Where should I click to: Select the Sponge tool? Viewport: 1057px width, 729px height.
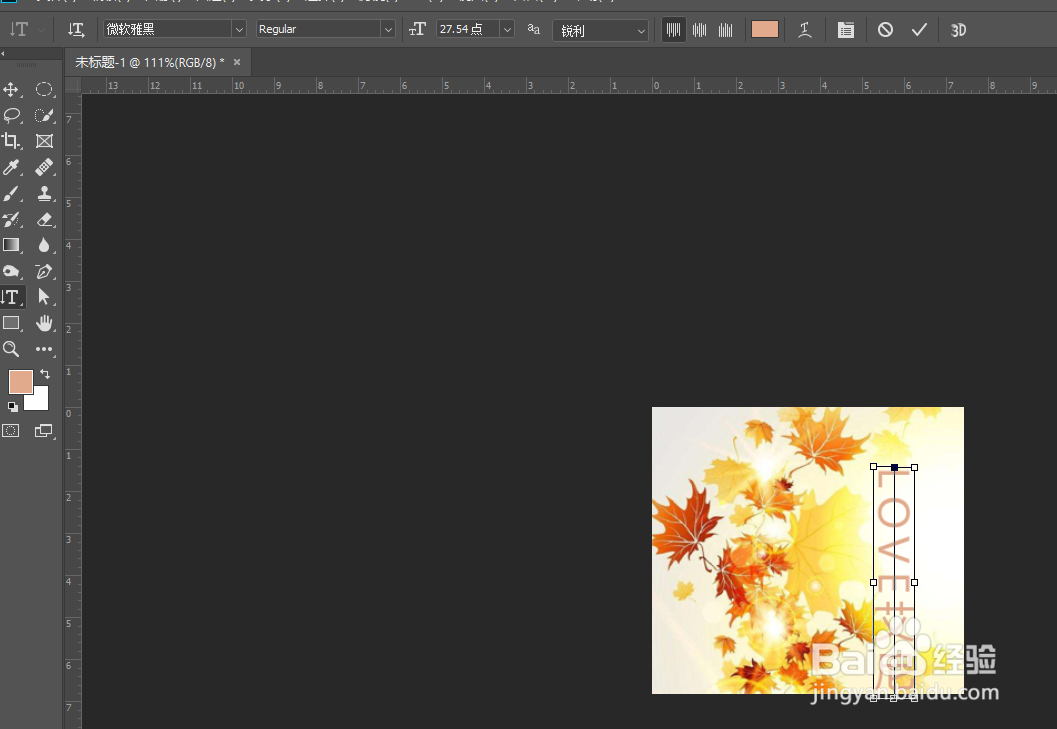pos(11,271)
